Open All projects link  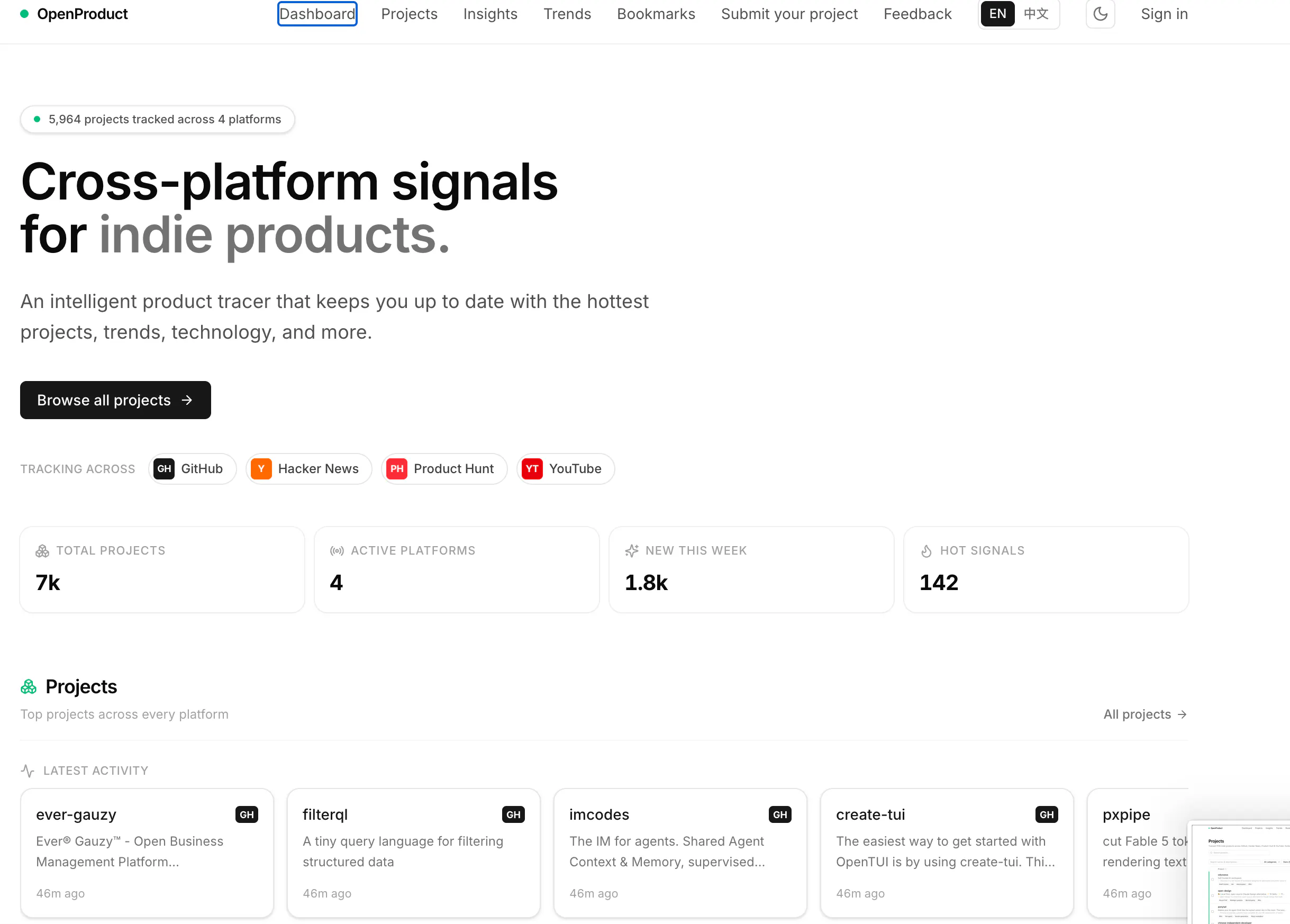1145,714
